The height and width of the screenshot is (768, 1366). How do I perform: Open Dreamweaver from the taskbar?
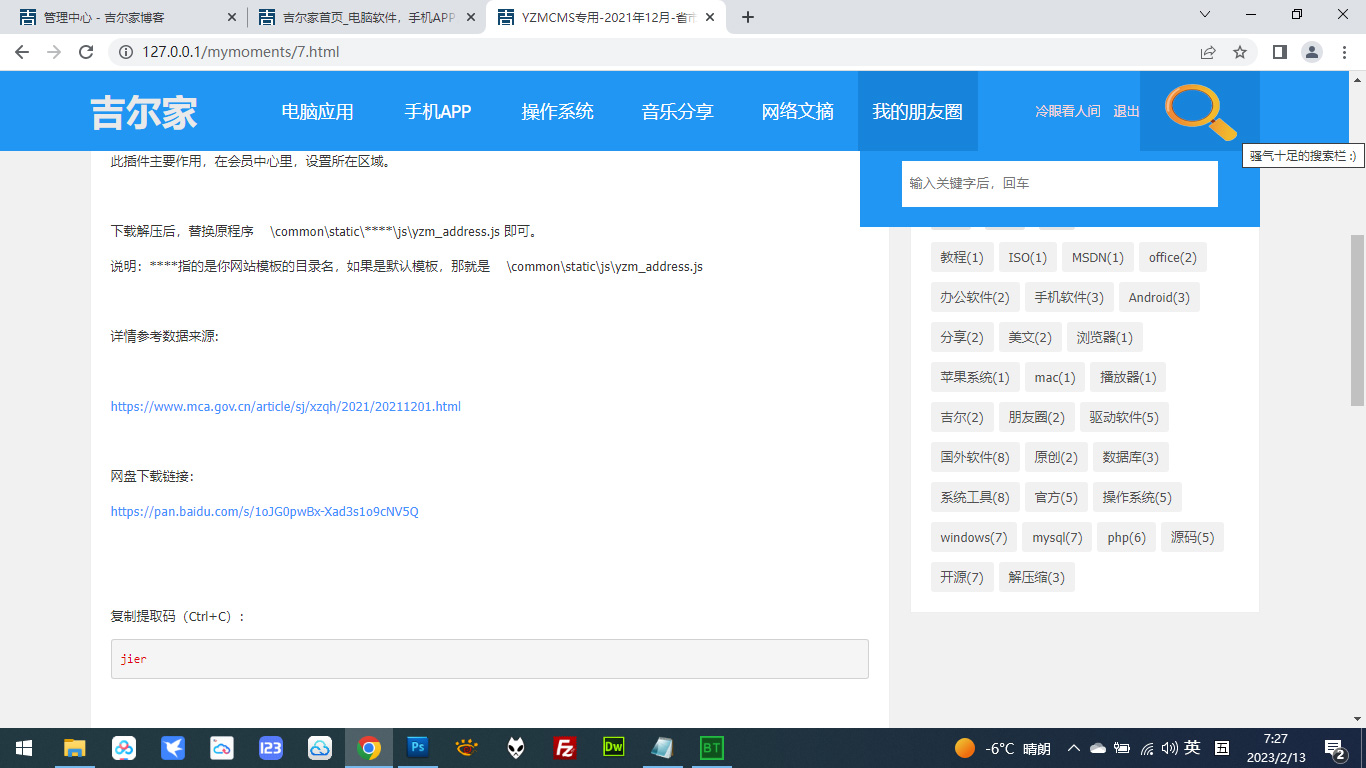[x=613, y=747]
